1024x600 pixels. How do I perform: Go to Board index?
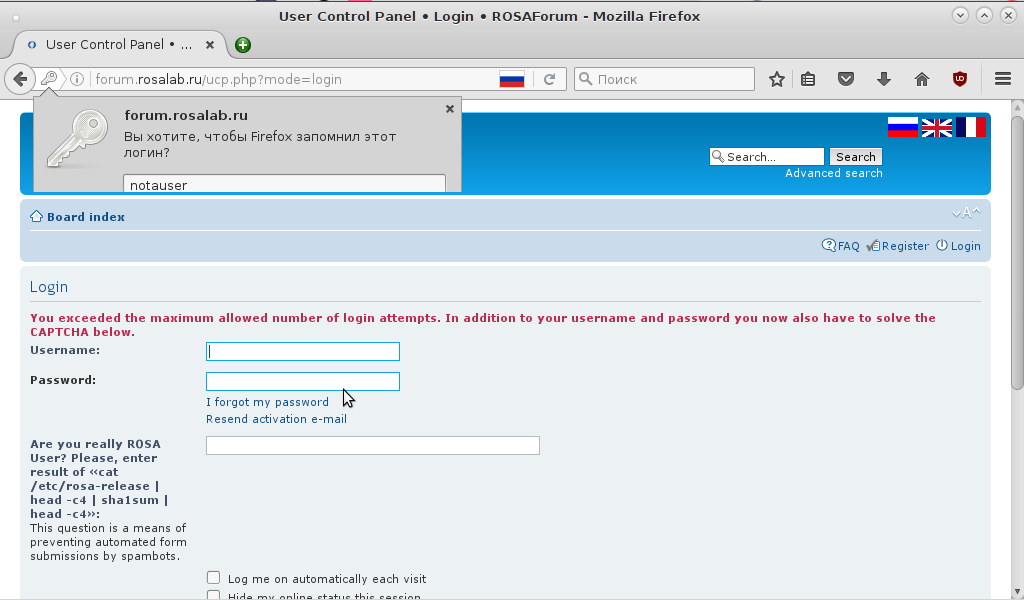86,217
